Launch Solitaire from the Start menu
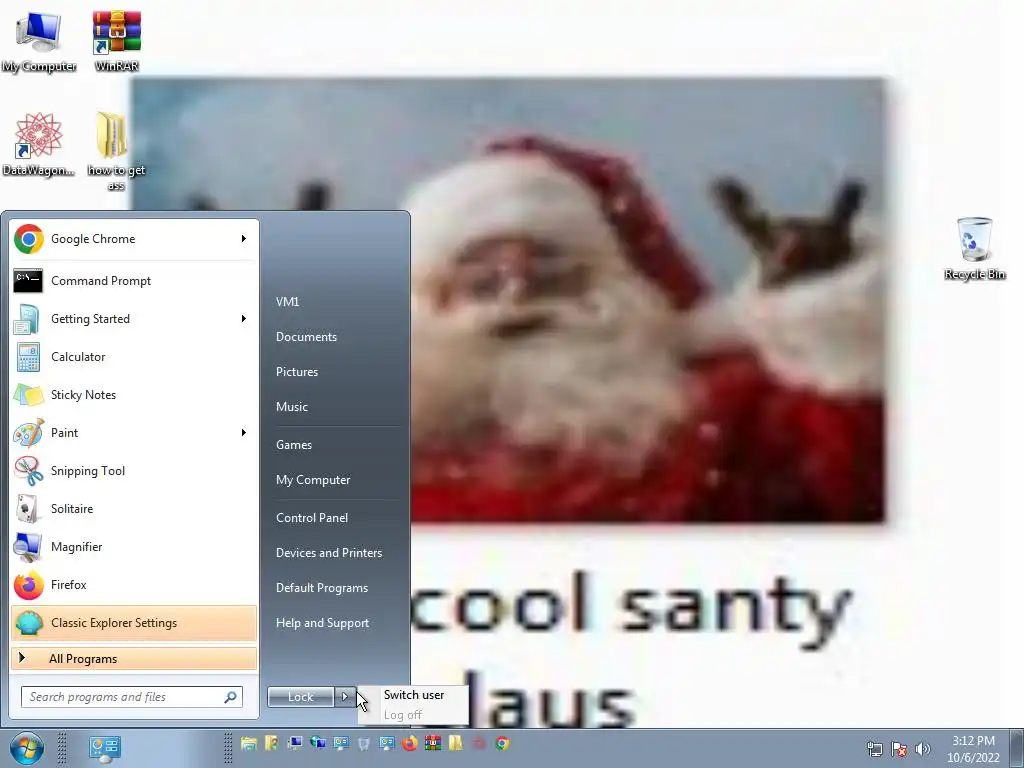Screen dimensions: 1024x768 click(x=134, y=509)
